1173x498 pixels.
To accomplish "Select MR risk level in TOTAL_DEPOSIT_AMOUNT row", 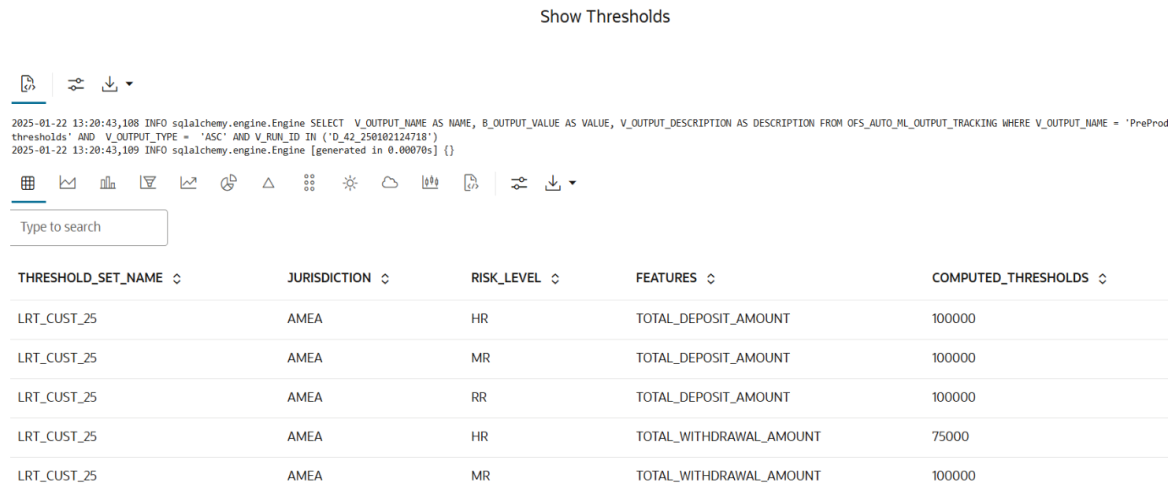I will click(481, 358).
